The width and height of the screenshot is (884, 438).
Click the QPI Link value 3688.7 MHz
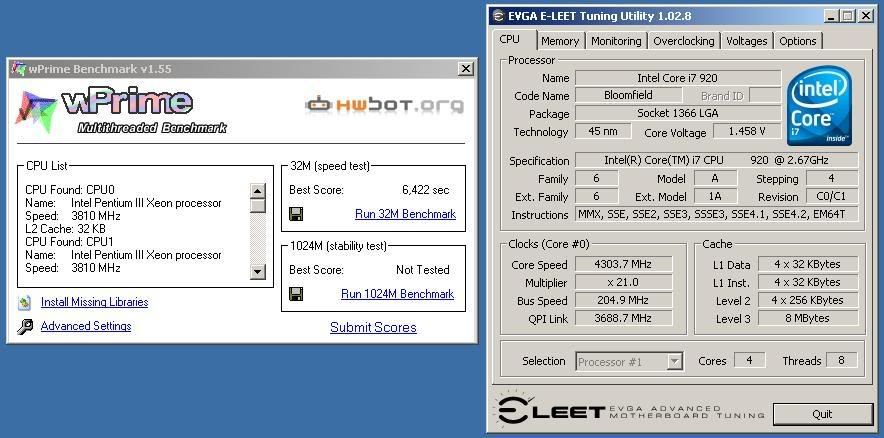[x=623, y=318]
